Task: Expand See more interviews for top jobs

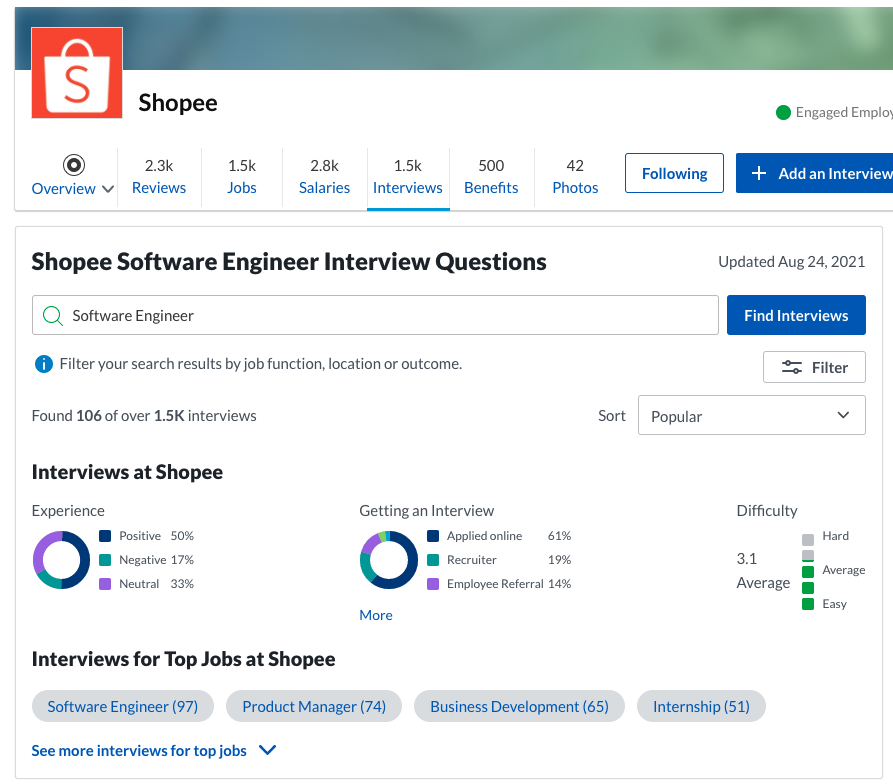Action: (154, 750)
